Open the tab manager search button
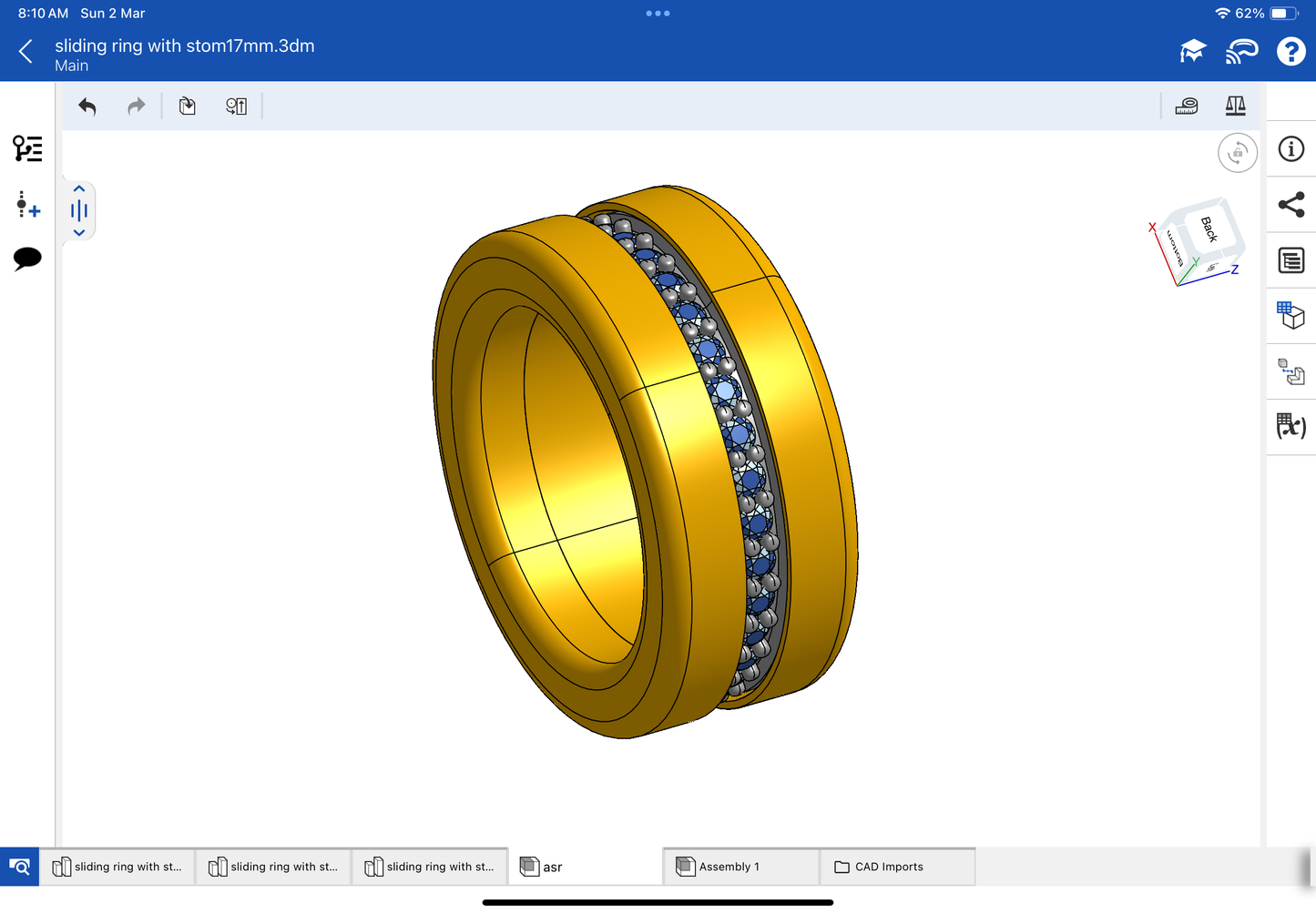The image size is (1316, 914). point(19,867)
